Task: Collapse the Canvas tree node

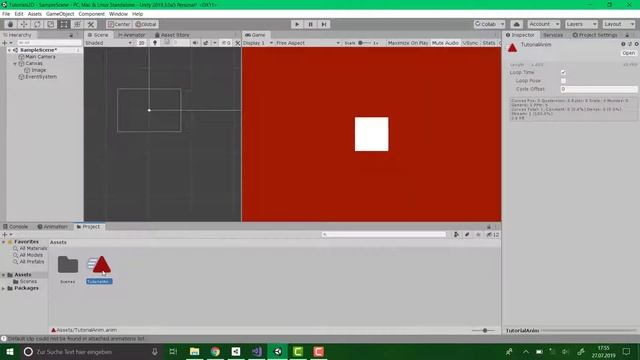Action: pos(15,64)
